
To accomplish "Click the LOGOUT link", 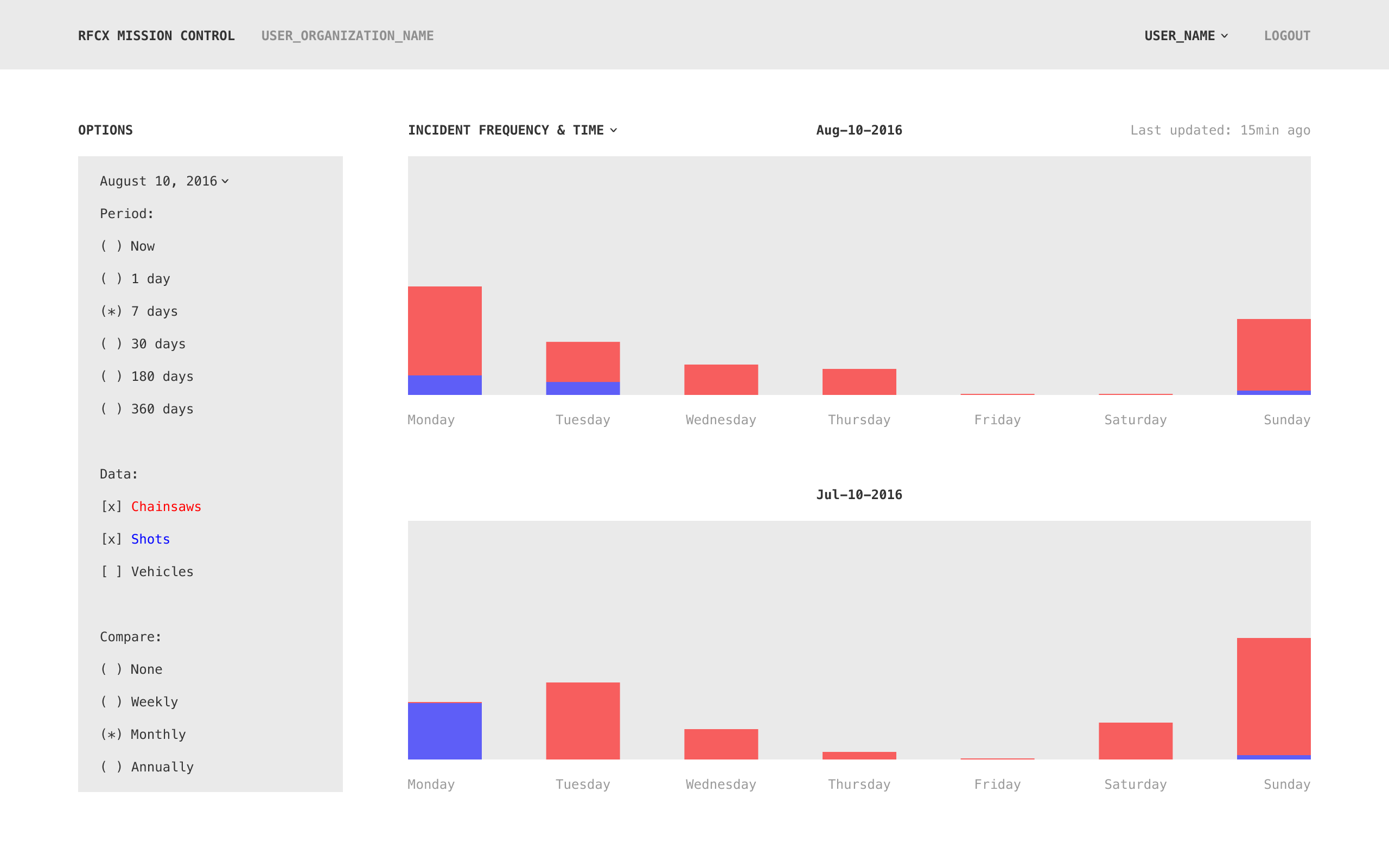I will pos(1287,36).
